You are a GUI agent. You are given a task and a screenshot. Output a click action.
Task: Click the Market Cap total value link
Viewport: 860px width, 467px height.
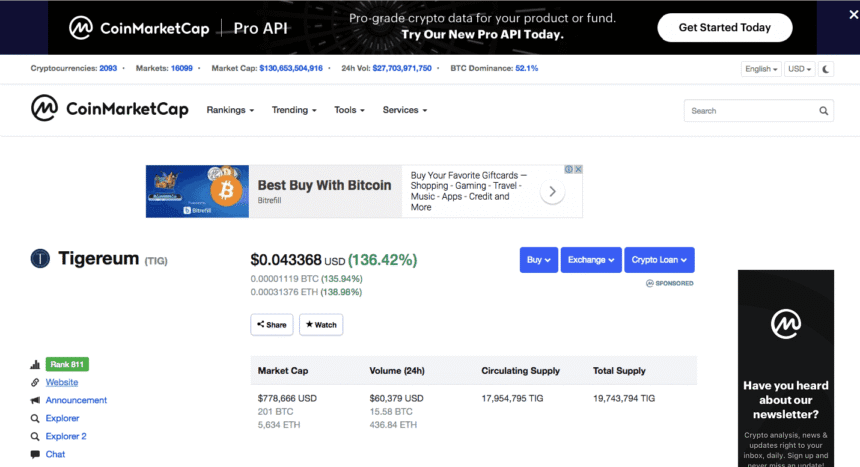point(291,69)
